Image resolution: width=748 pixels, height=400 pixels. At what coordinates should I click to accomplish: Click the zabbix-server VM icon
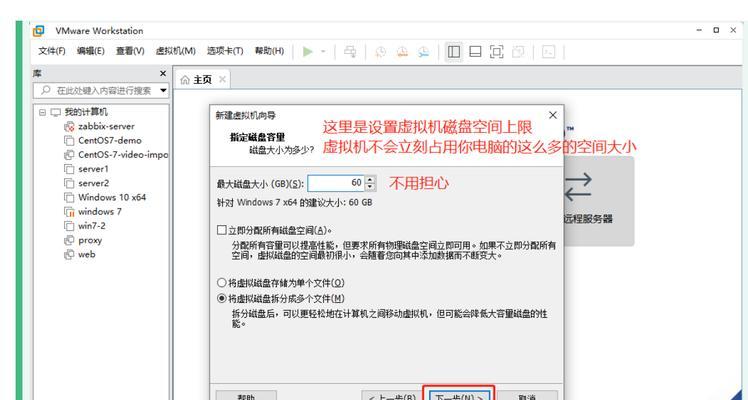point(69,127)
